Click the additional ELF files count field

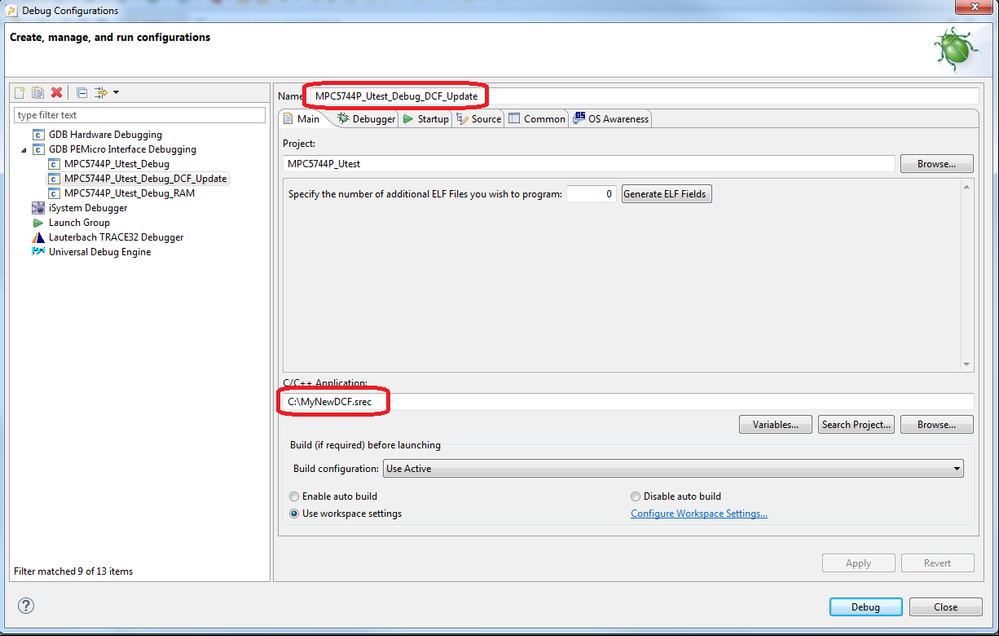coord(591,194)
